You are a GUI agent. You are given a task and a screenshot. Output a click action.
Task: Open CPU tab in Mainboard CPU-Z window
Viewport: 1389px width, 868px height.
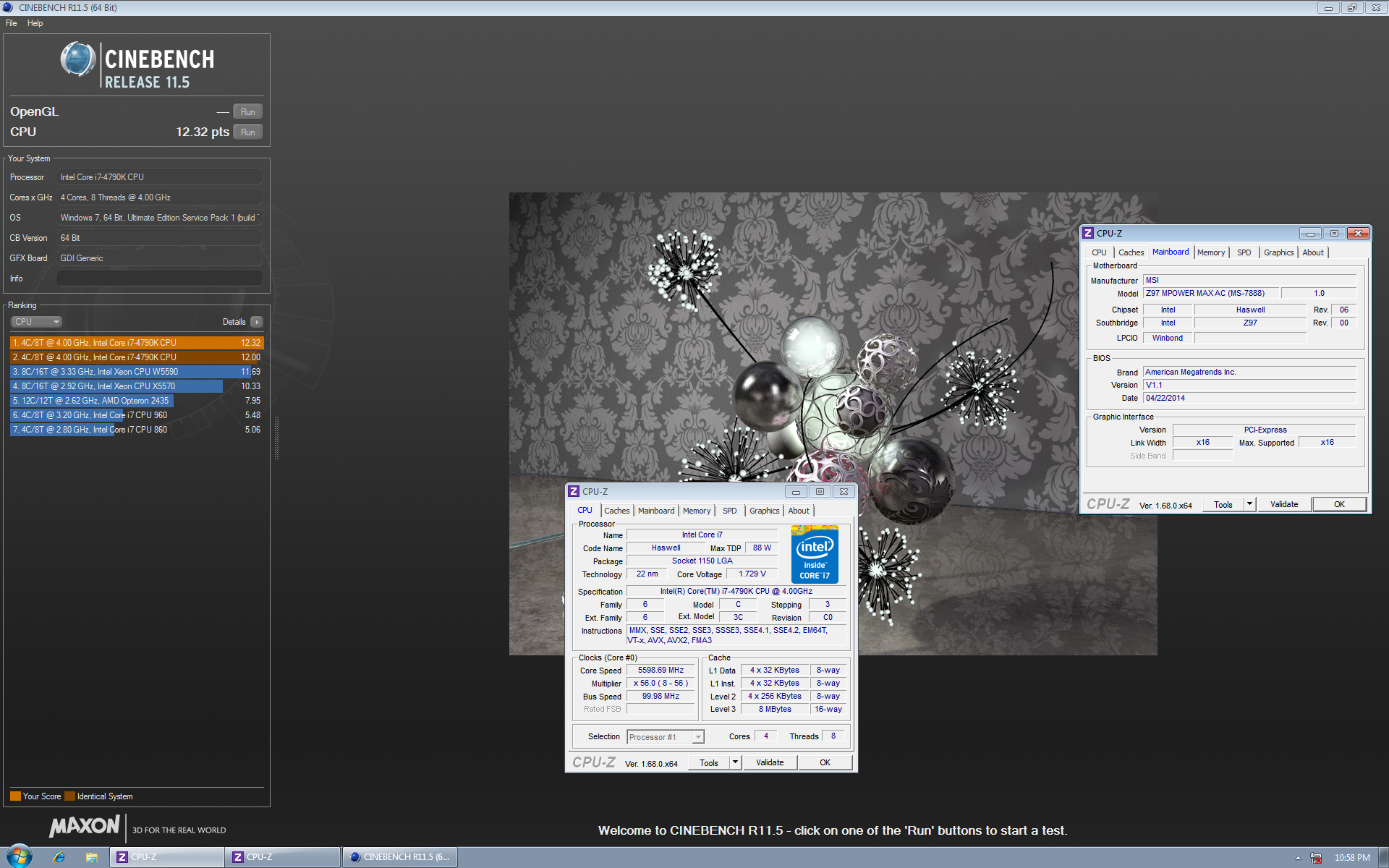pos(1099,252)
